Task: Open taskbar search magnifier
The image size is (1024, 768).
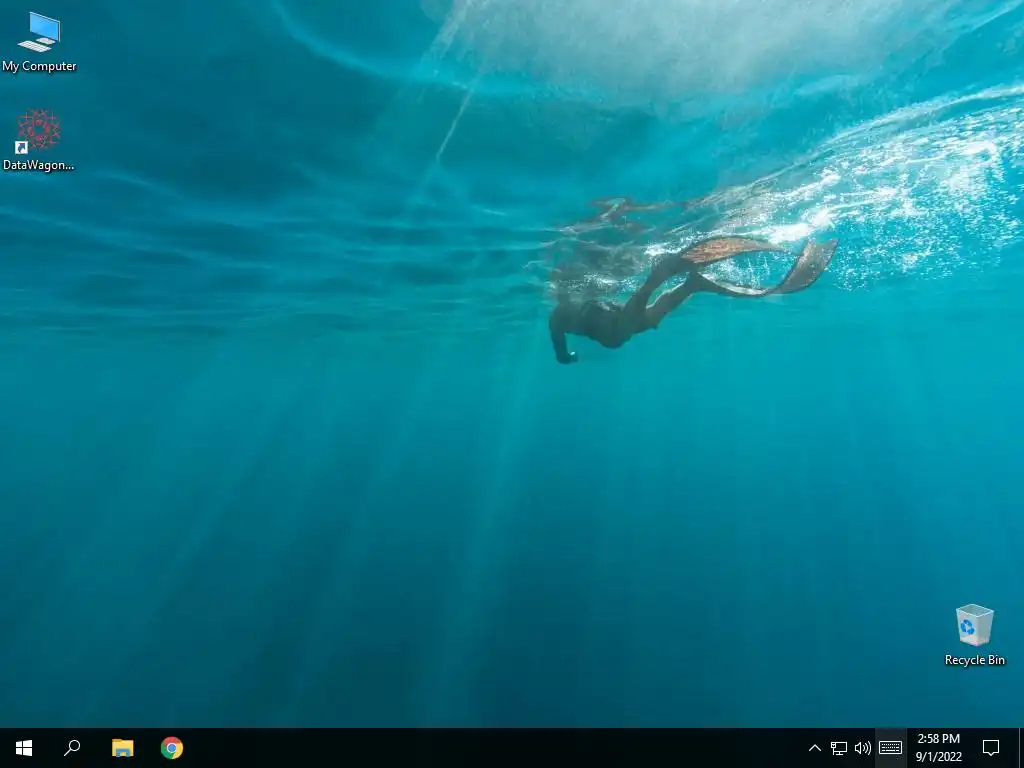Action: (72, 748)
